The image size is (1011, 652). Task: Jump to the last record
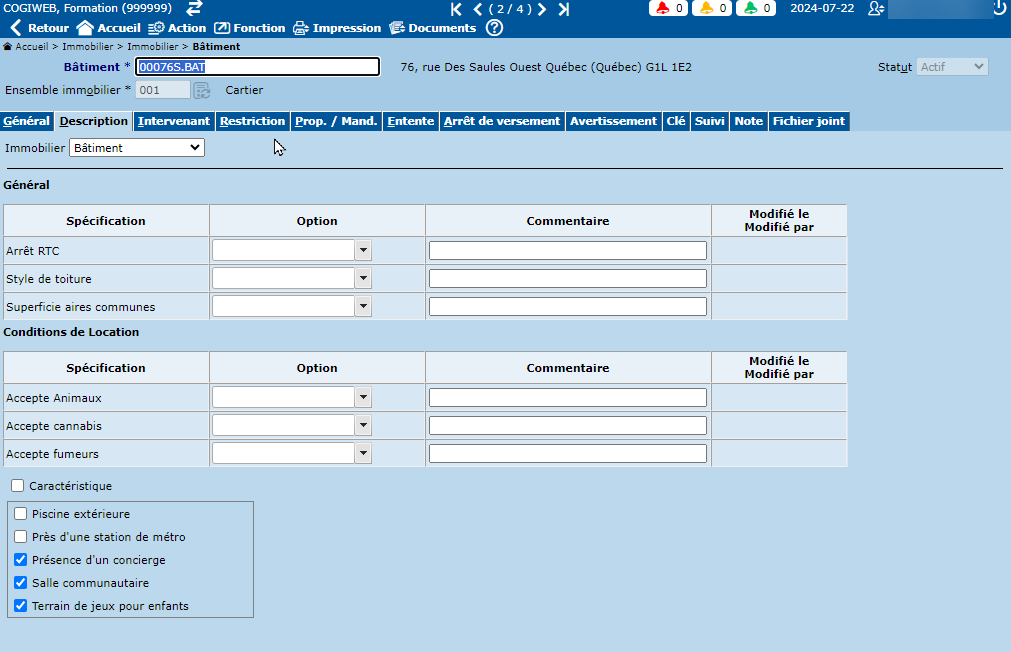tap(564, 9)
